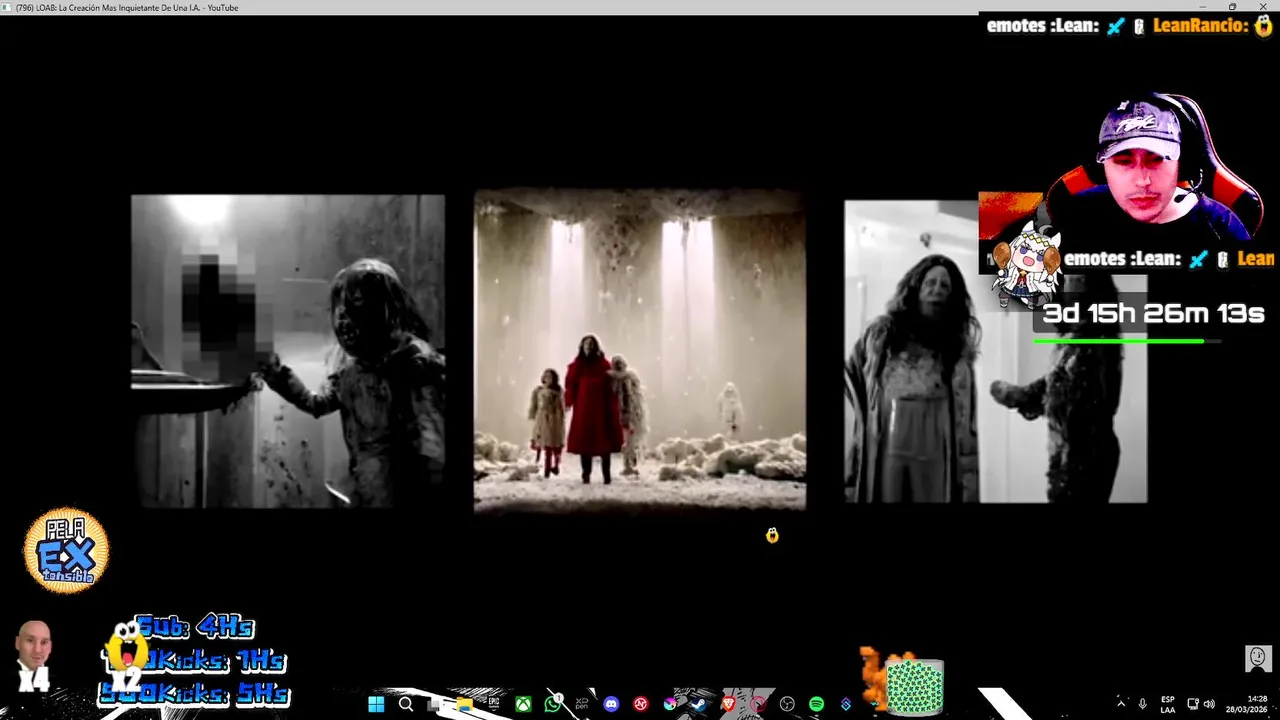
Task: Open Discord from the taskbar
Action: pyautogui.click(x=611, y=704)
